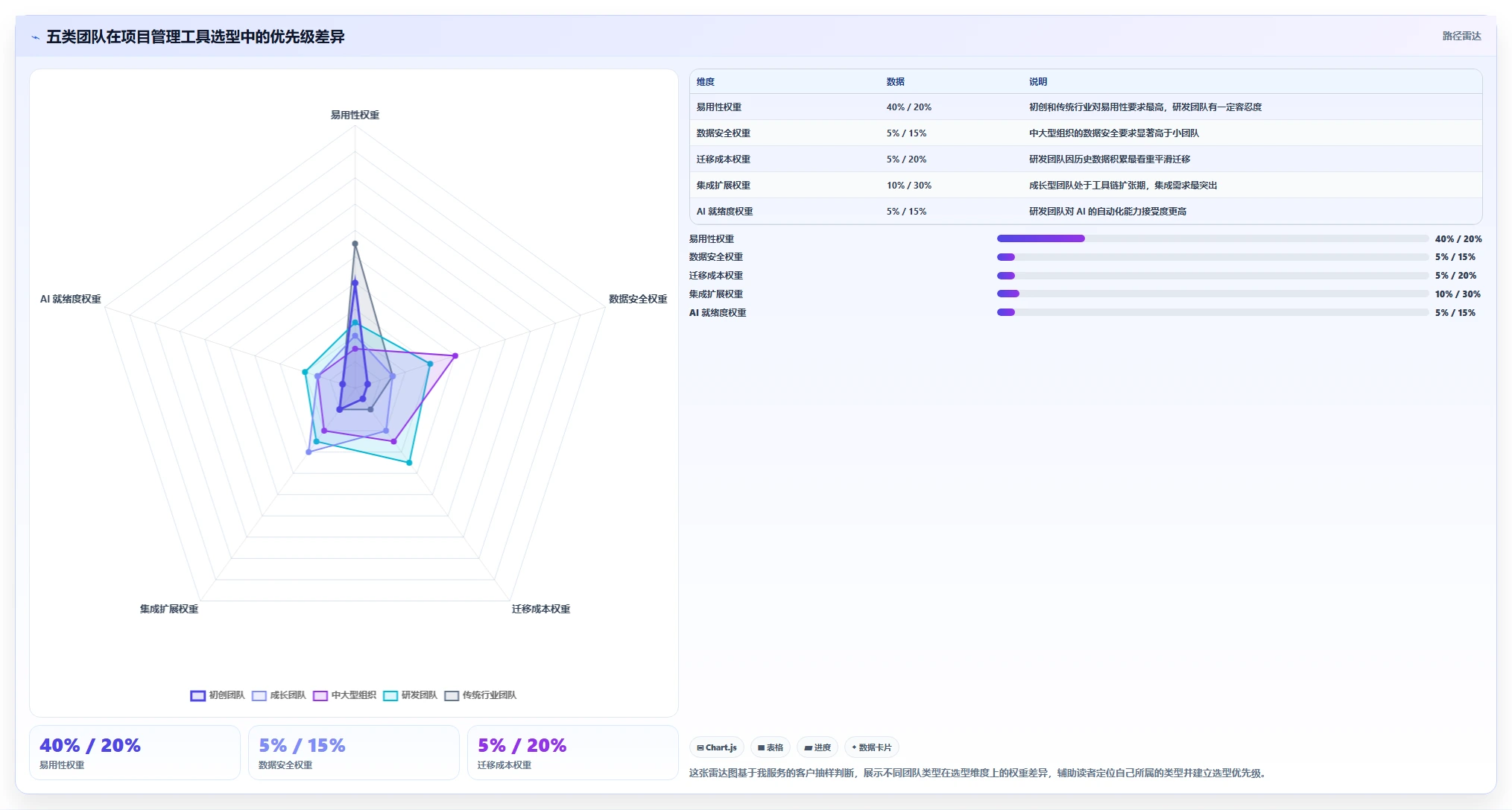Click the 迁移成本权重 progress bar

(x=1212, y=276)
